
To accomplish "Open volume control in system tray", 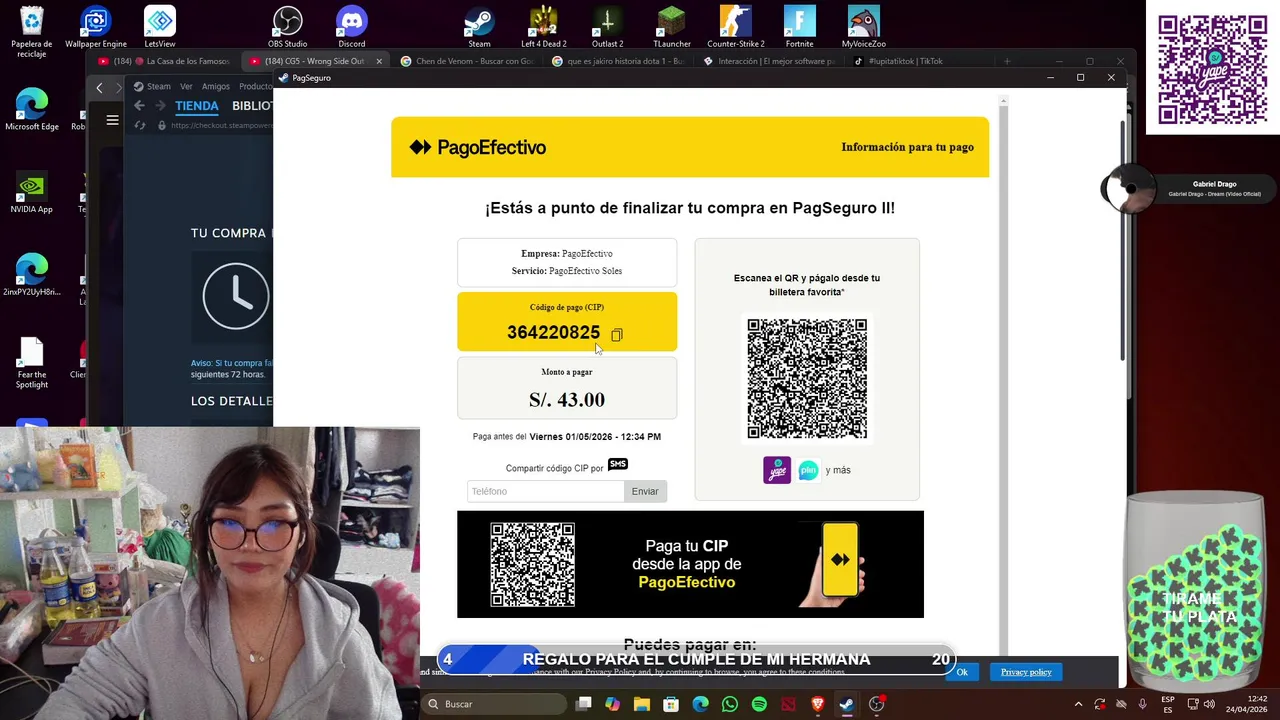I will click(x=1210, y=704).
